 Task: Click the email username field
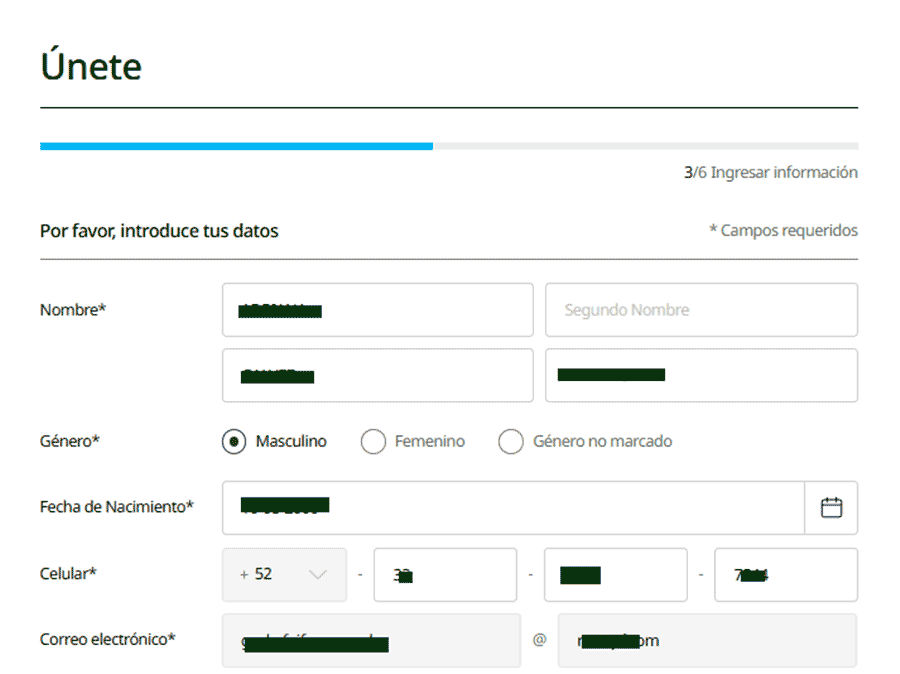click(x=371, y=640)
